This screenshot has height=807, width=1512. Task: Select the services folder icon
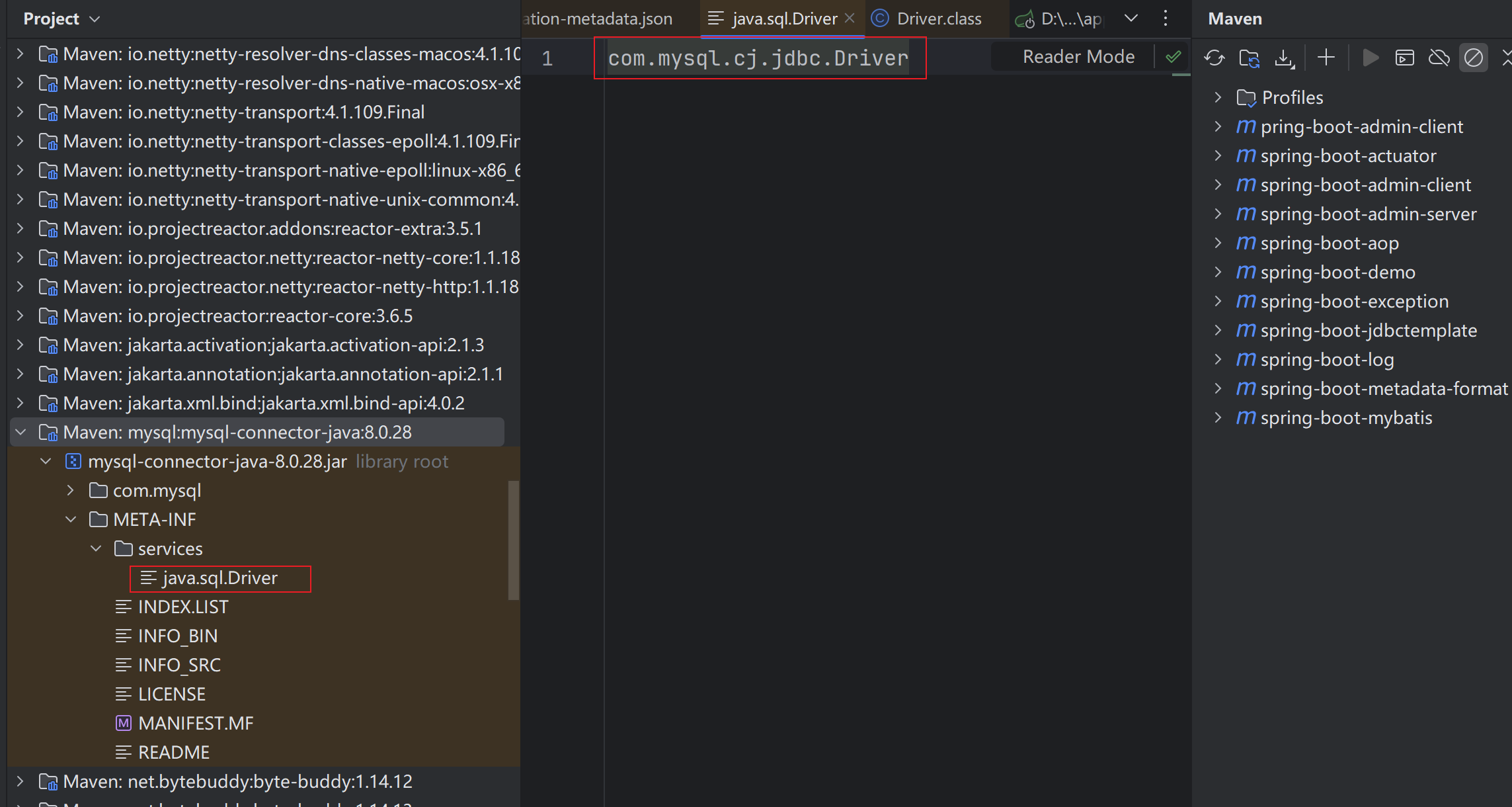click(x=123, y=549)
